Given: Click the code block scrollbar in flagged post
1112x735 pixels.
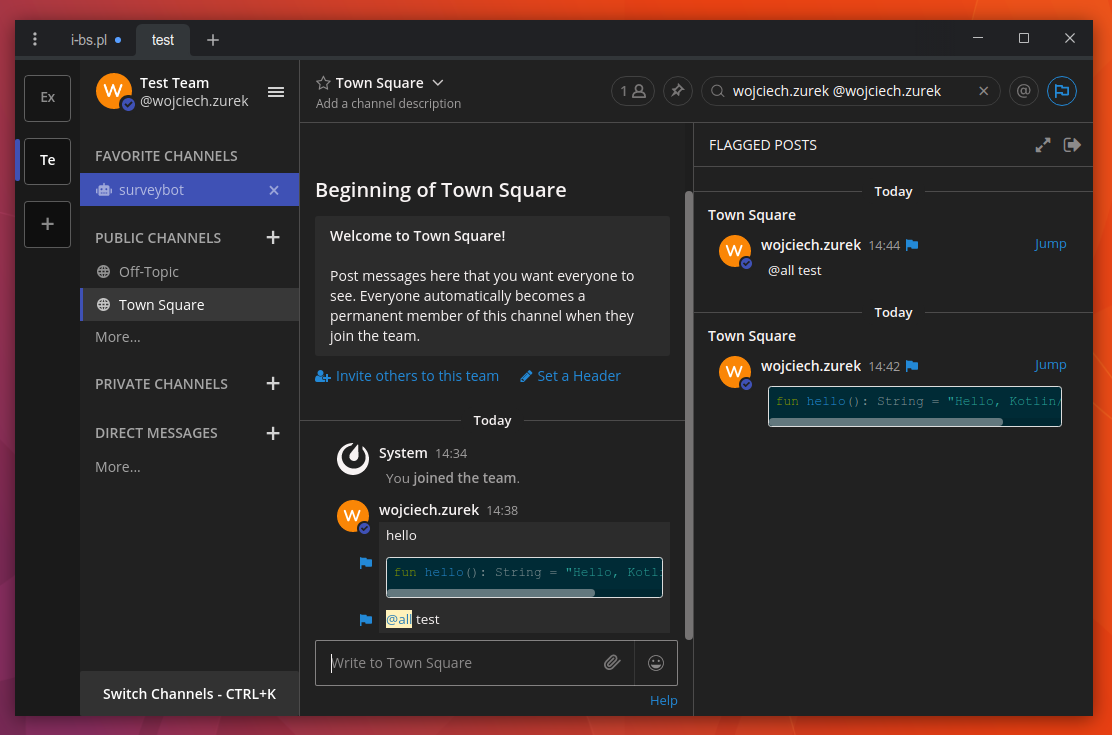Looking at the screenshot, I should [886, 422].
